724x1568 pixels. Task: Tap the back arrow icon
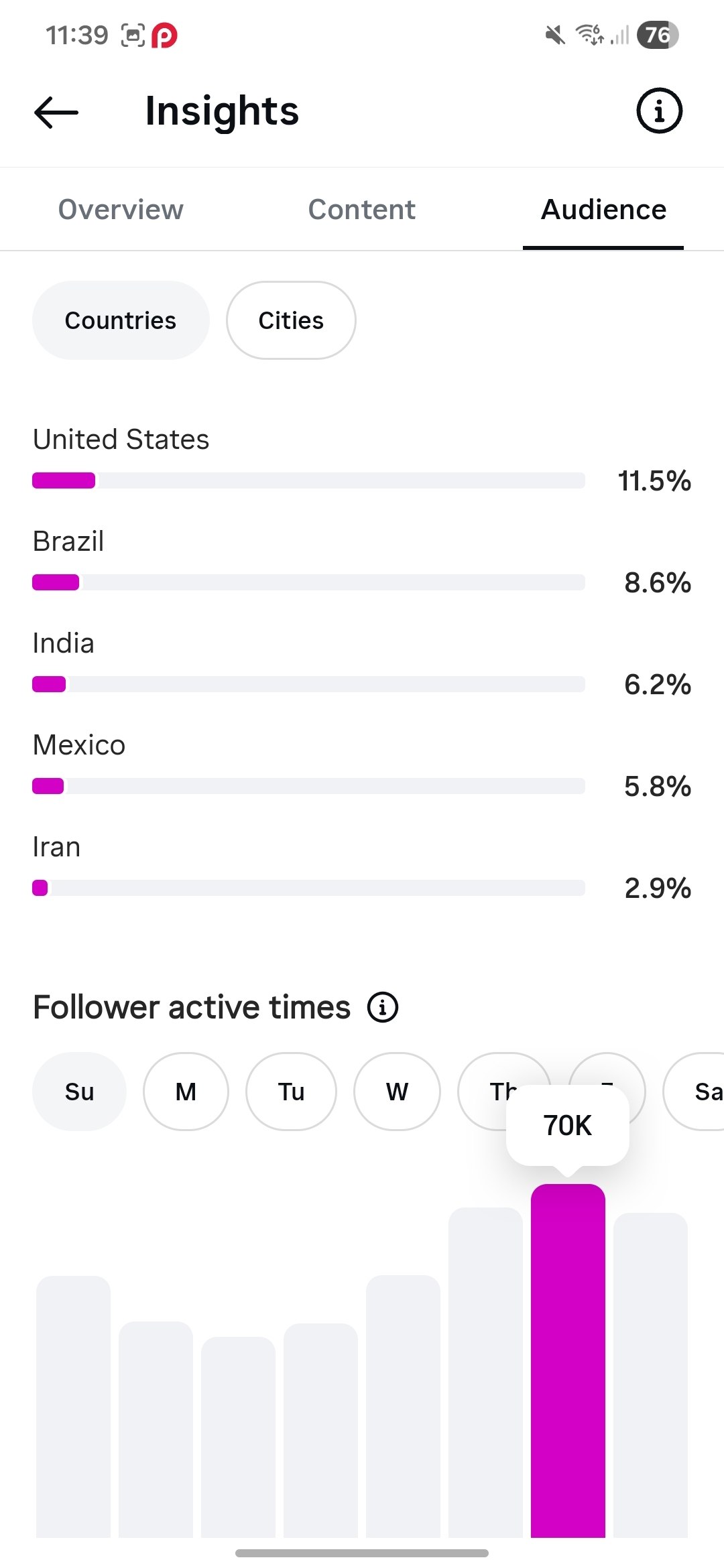click(56, 111)
